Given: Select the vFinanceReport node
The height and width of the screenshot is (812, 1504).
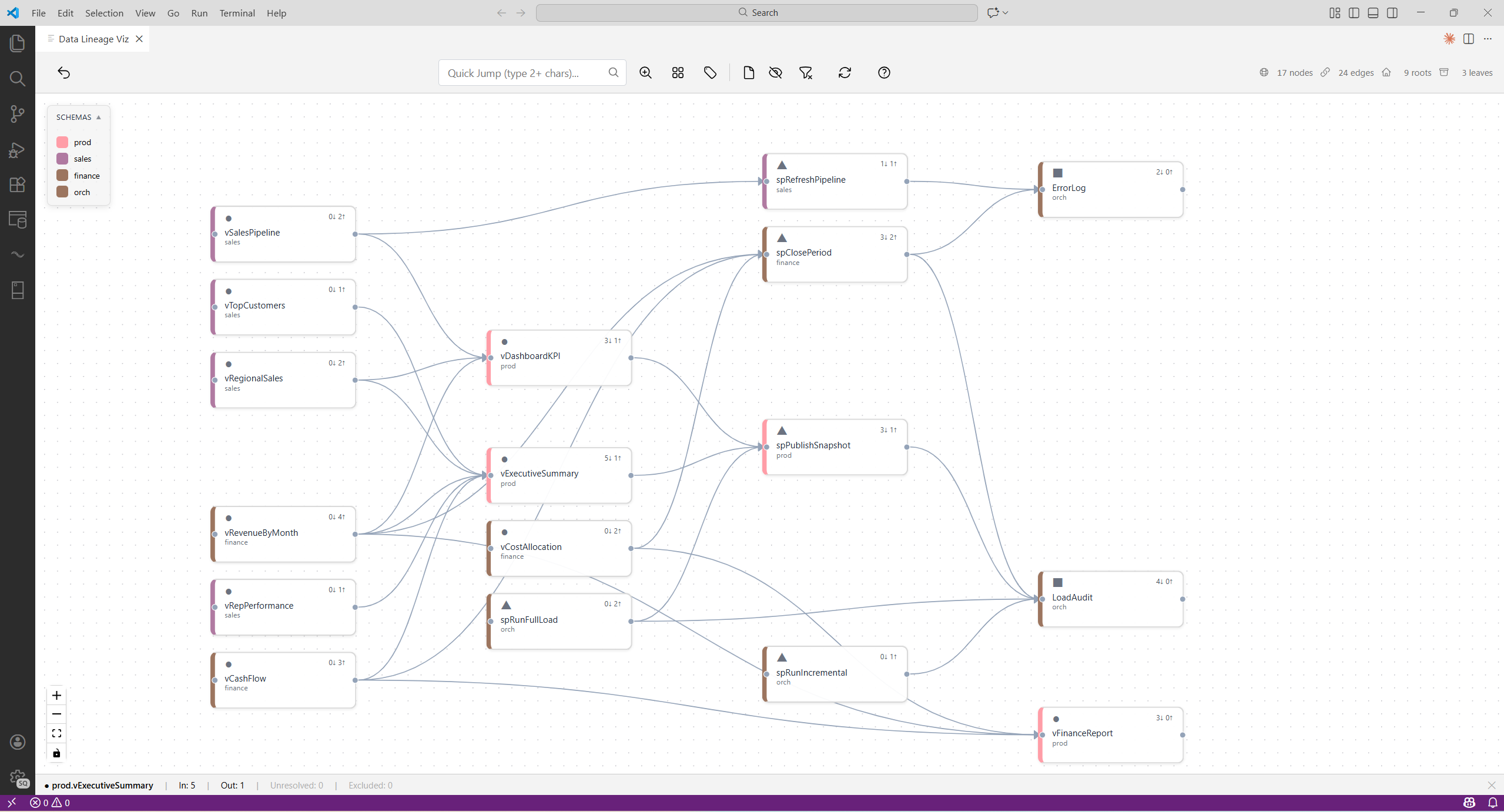Looking at the screenshot, I should click(x=1111, y=735).
